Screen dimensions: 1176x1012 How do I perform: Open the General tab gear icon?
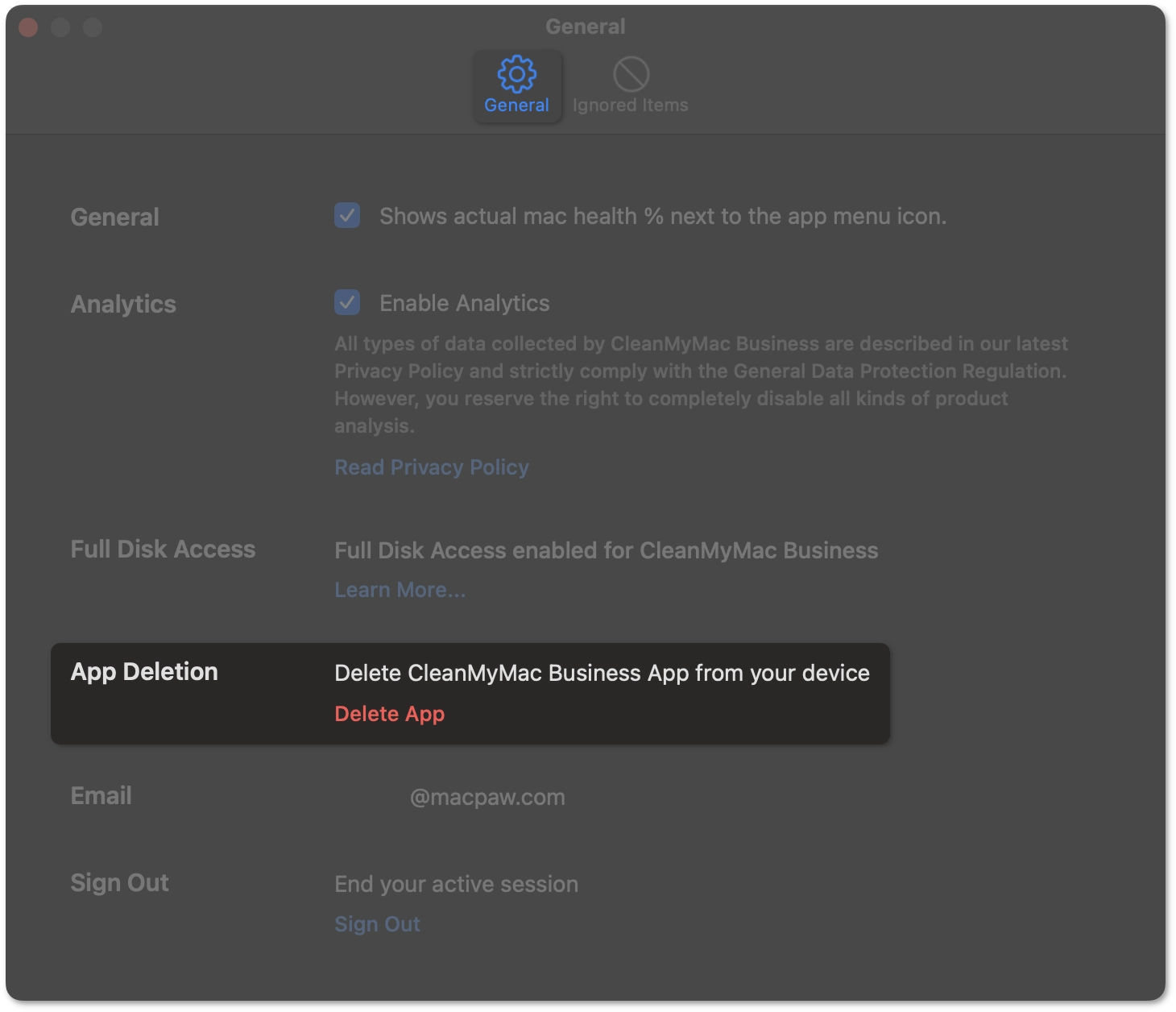516,74
